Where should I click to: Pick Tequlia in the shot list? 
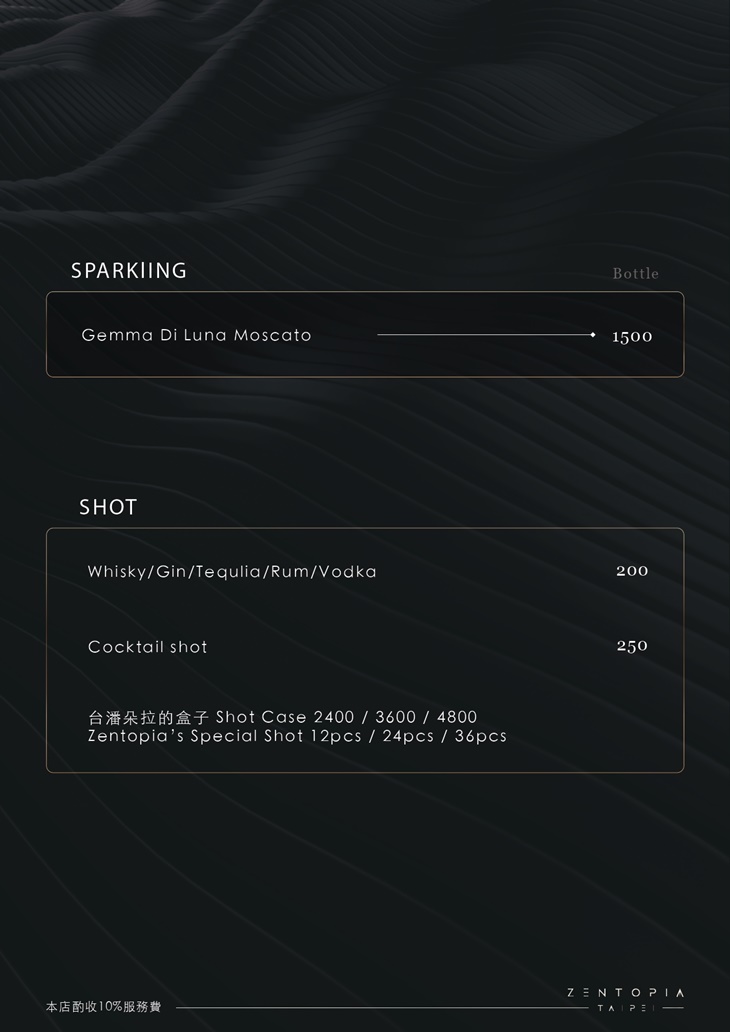click(x=229, y=572)
